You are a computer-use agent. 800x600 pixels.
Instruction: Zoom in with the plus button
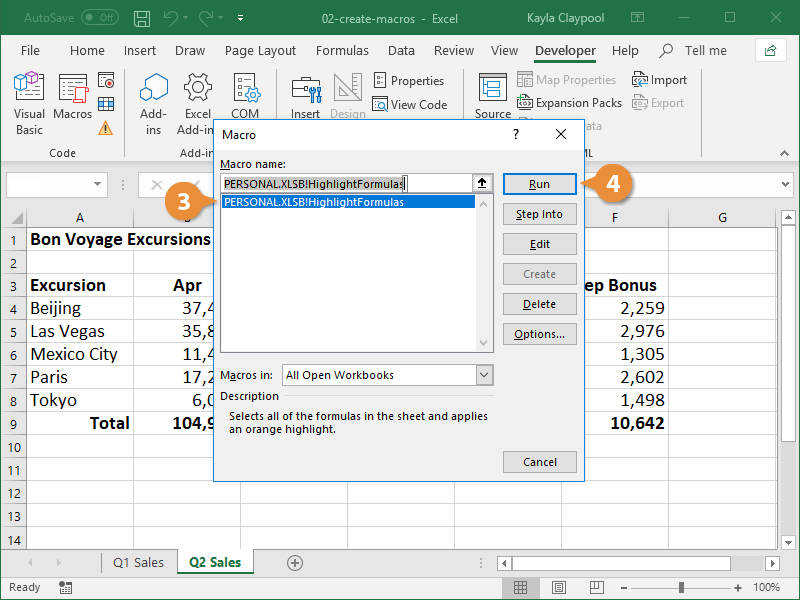[x=738, y=588]
